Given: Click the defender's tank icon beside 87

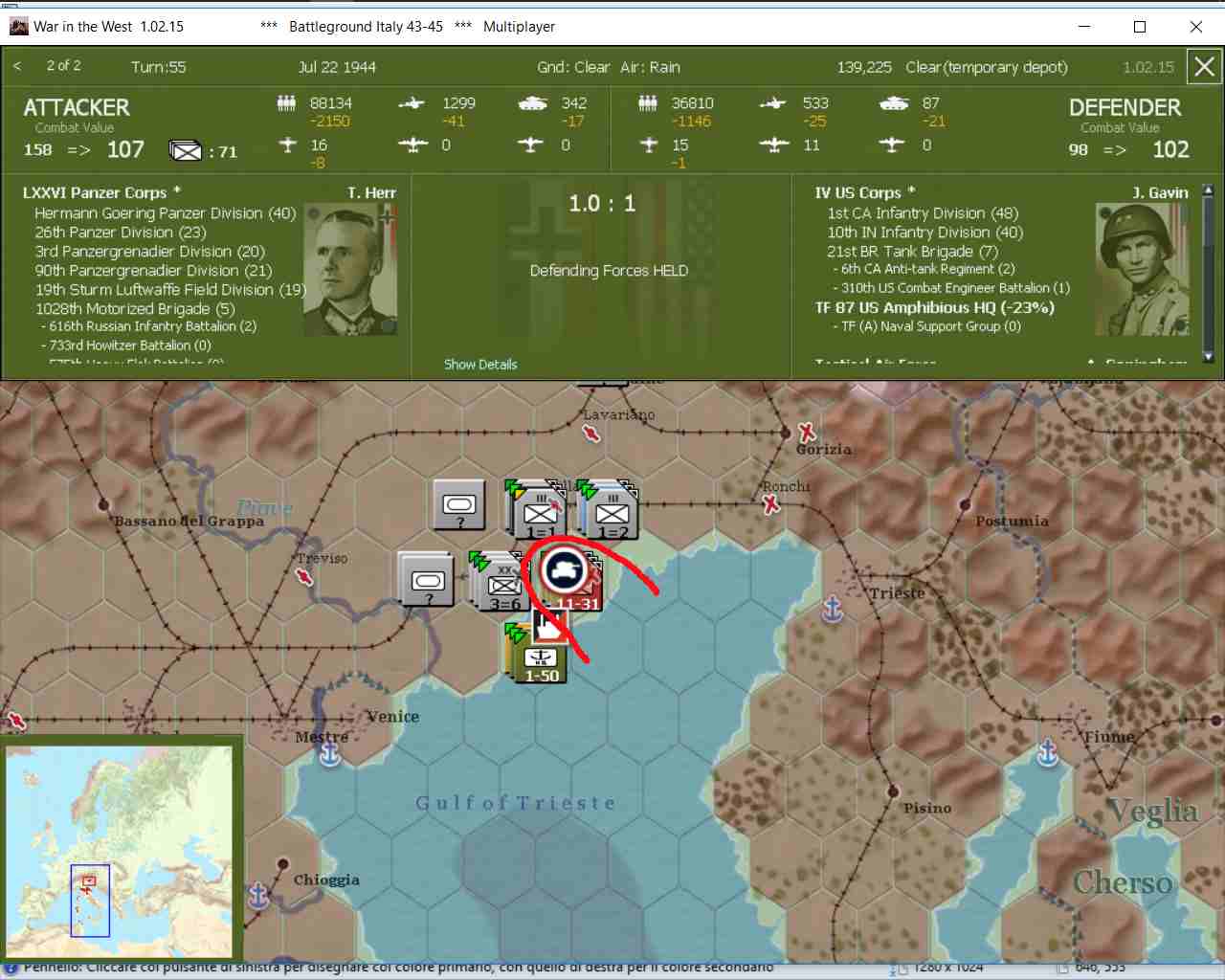Looking at the screenshot, I should (x=894, y=103).
